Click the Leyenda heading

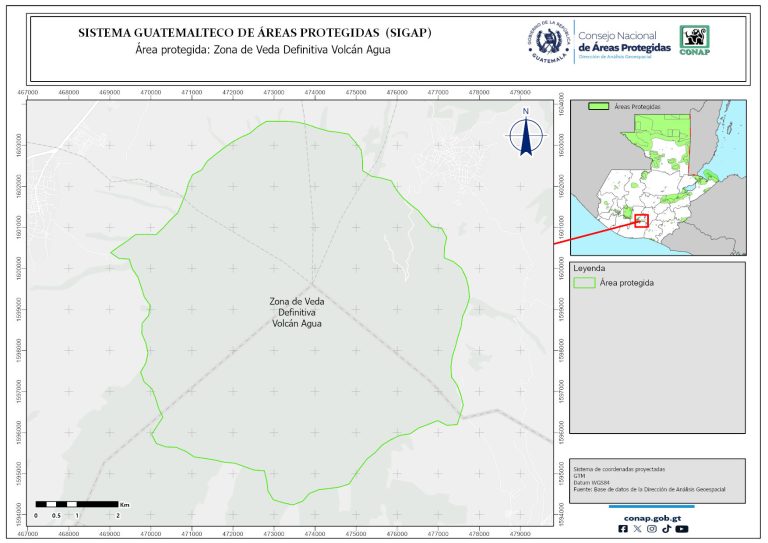(591, 268)
